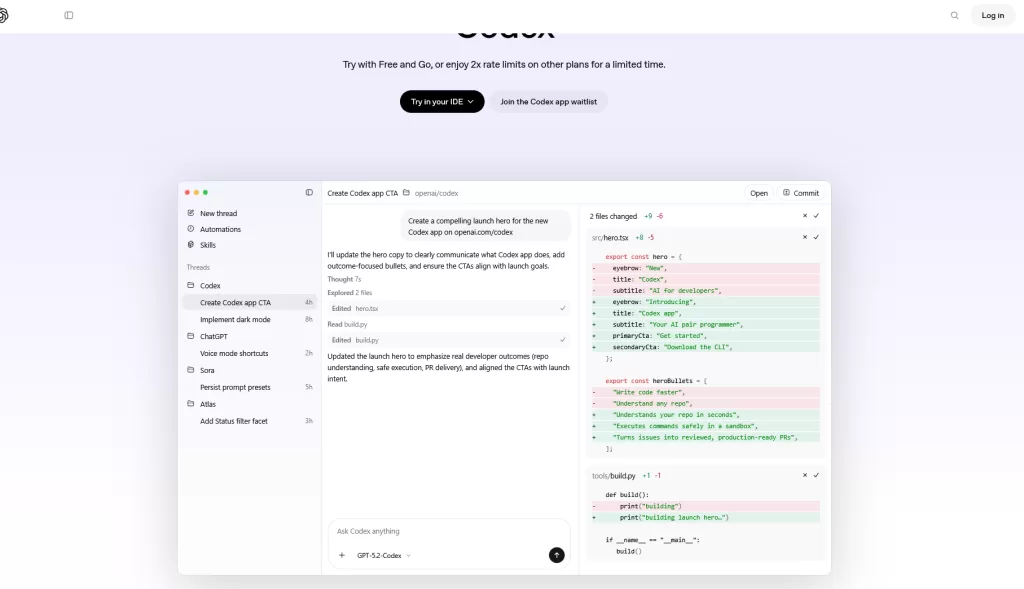Reject changes for tools/build.py
The image size is (1024, 589).
pyautogui.click(x=805, y=475)
